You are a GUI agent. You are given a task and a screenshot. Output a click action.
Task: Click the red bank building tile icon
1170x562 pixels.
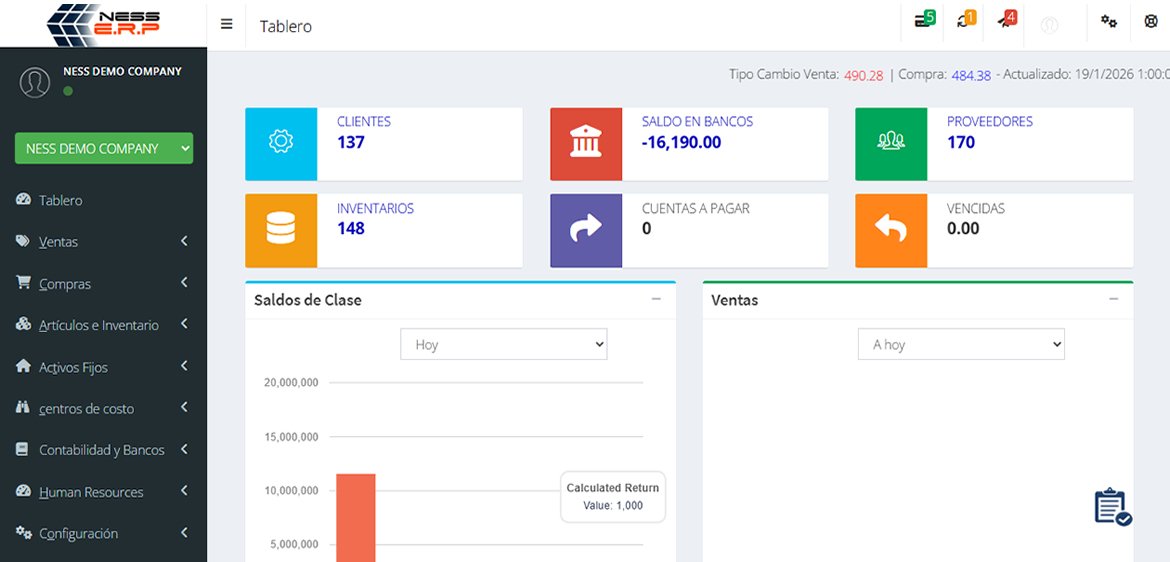(x=586, y=142)
